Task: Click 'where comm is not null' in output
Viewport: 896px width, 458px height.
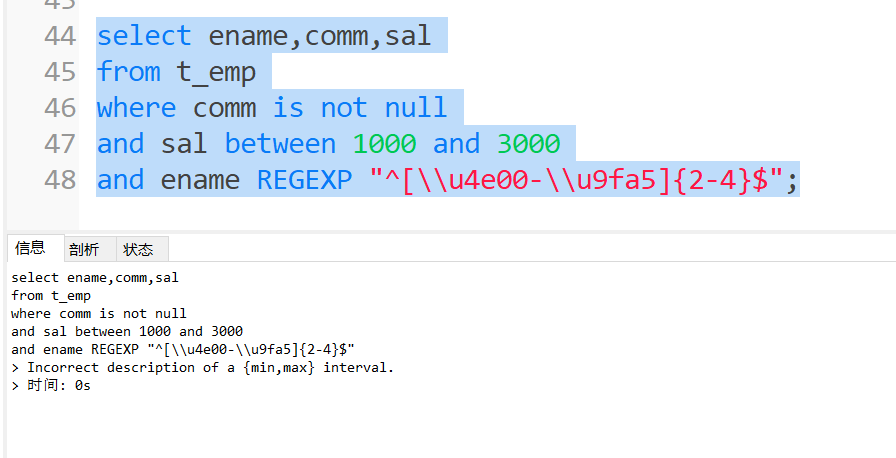Action: [98, 314]
